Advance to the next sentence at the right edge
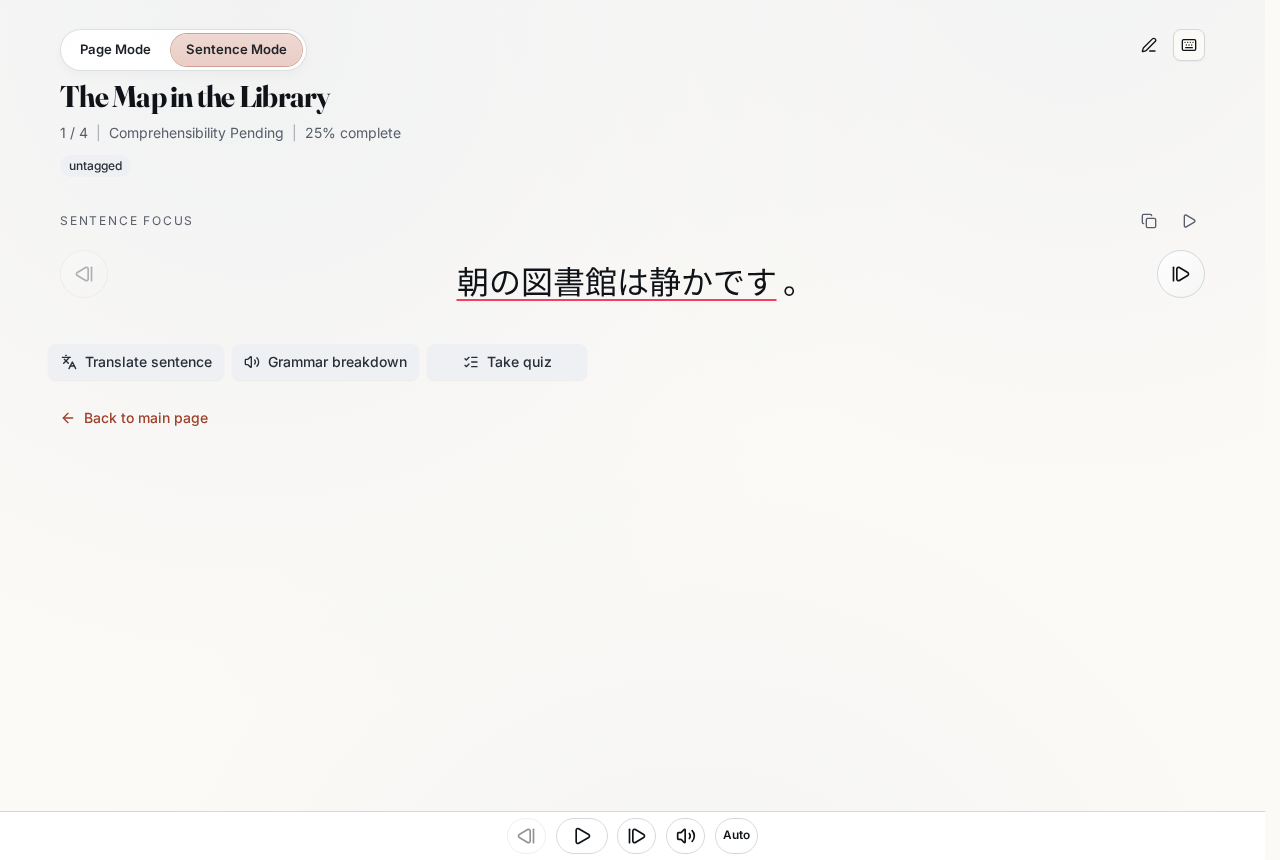 (1181, 274)
